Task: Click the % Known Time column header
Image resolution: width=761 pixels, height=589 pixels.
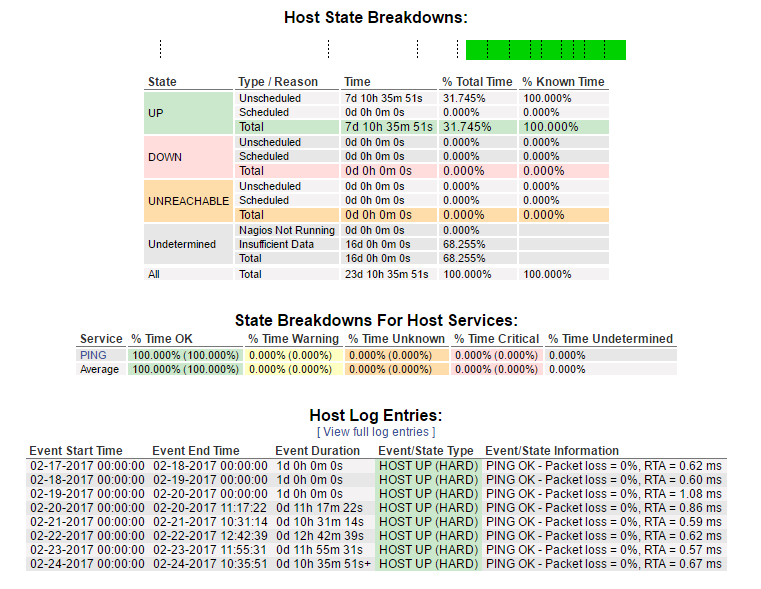Action: [x=563, y=82]
